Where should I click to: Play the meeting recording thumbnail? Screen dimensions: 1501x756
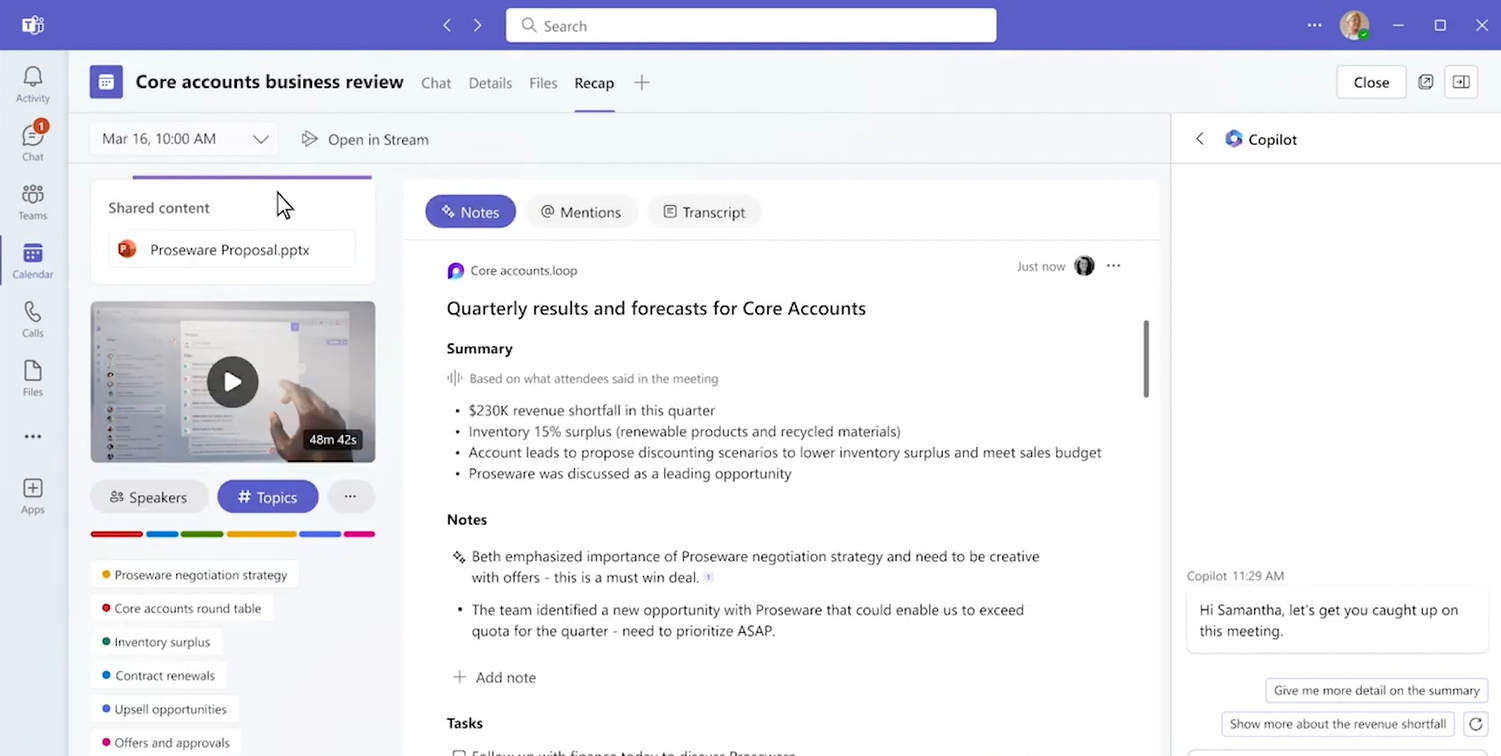[x=233, y=382]
